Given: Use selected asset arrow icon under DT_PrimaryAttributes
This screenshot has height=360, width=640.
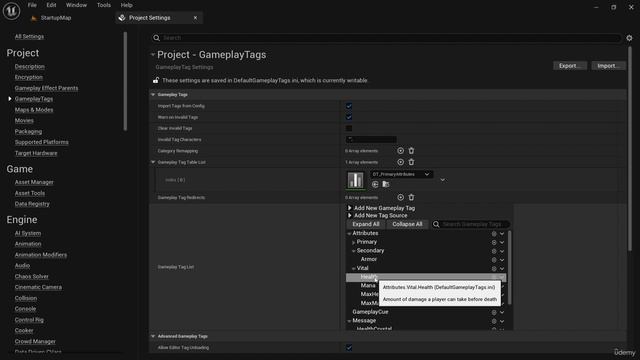Looking at the screenshot, I should point(375,184).
